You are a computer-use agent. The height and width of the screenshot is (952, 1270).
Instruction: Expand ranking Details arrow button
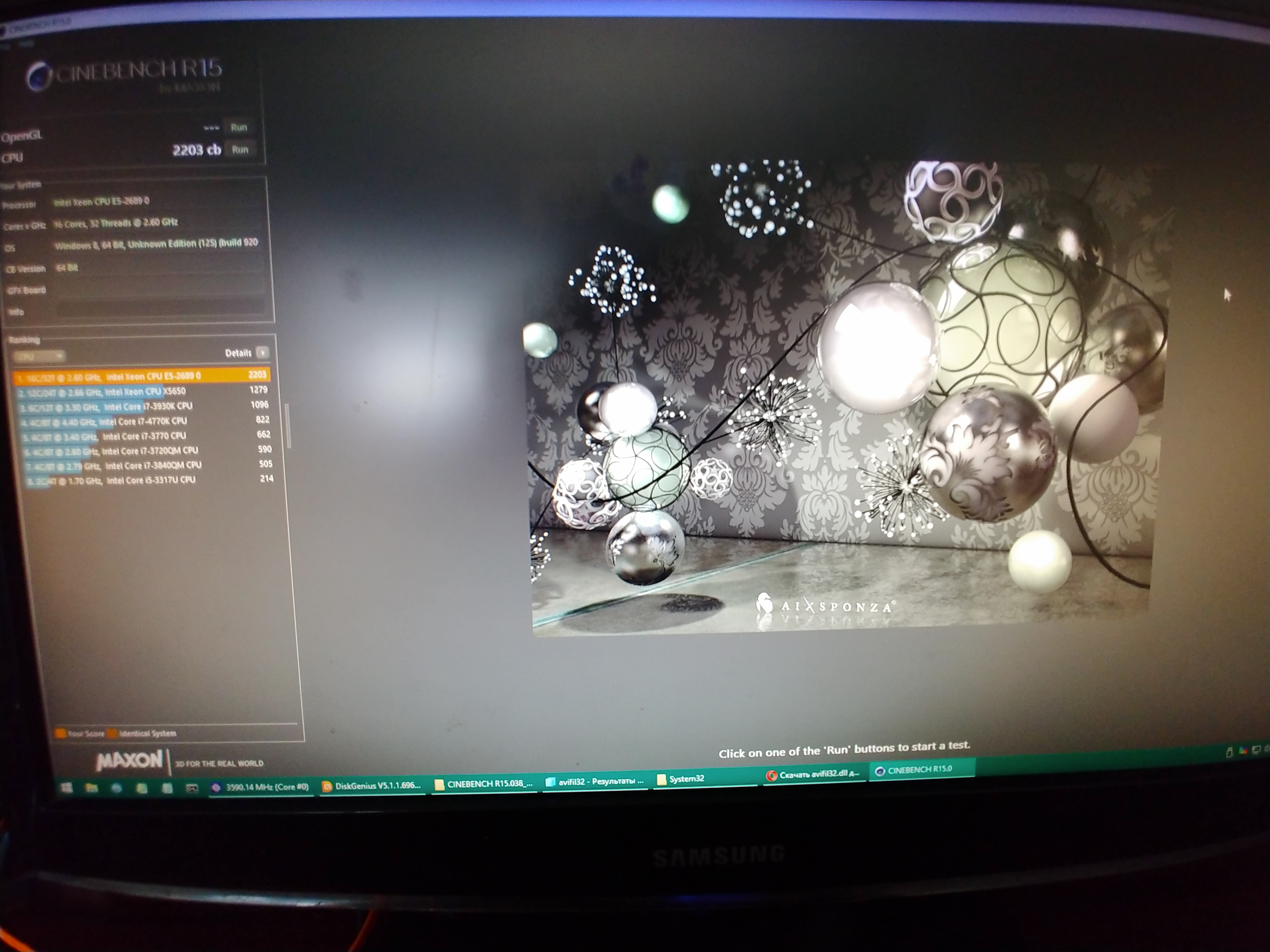pyautogui.click(x=262, y=352)
